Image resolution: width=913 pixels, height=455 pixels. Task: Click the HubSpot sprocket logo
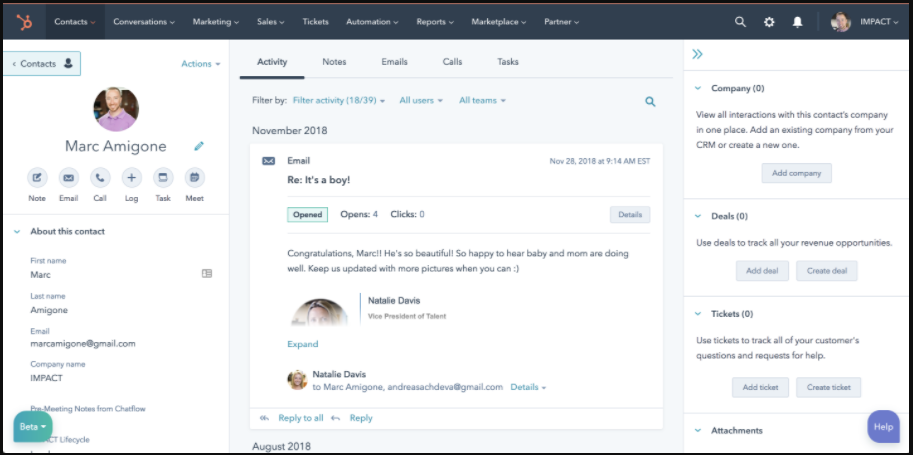pyautogui.click(x=24, y=22)
